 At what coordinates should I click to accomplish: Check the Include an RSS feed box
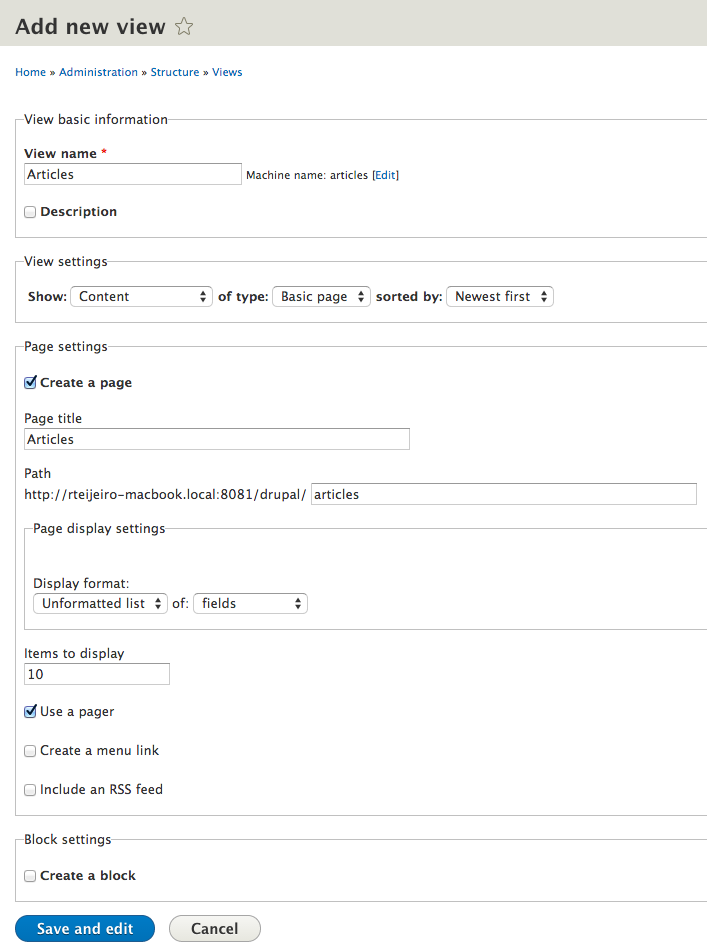tap(30, 790)
